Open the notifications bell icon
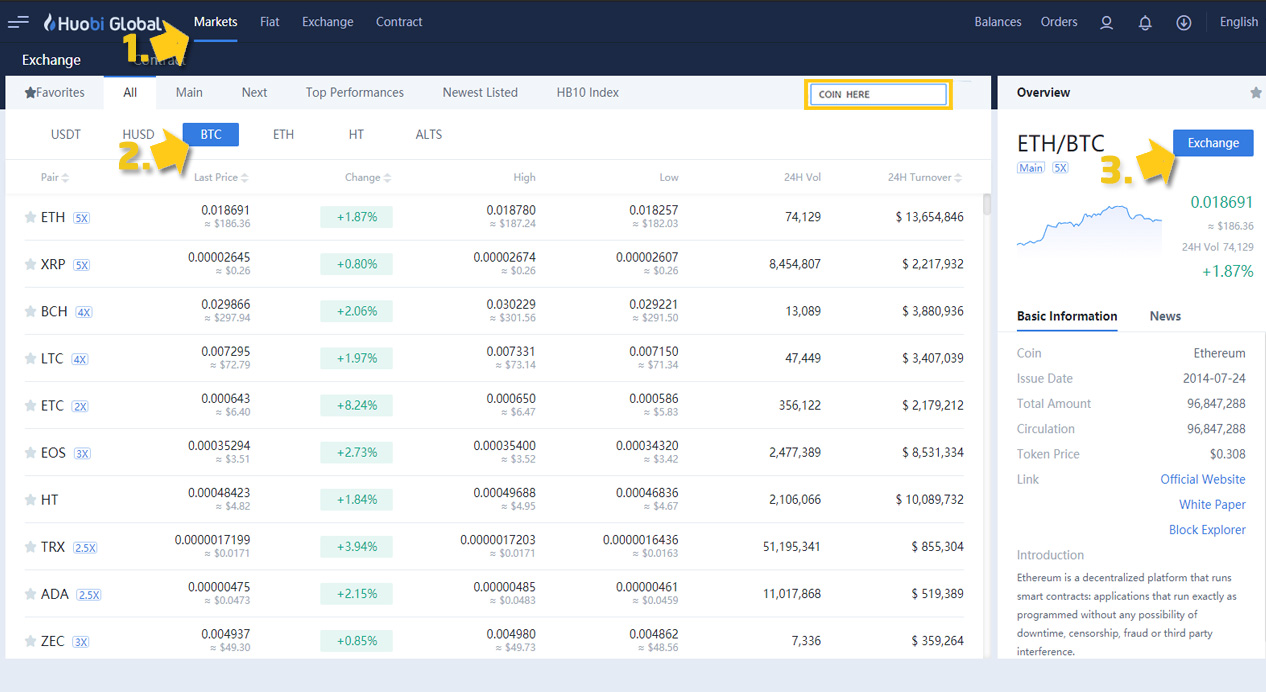Viewport: 1266px width, 692px height. (1145, 21)
